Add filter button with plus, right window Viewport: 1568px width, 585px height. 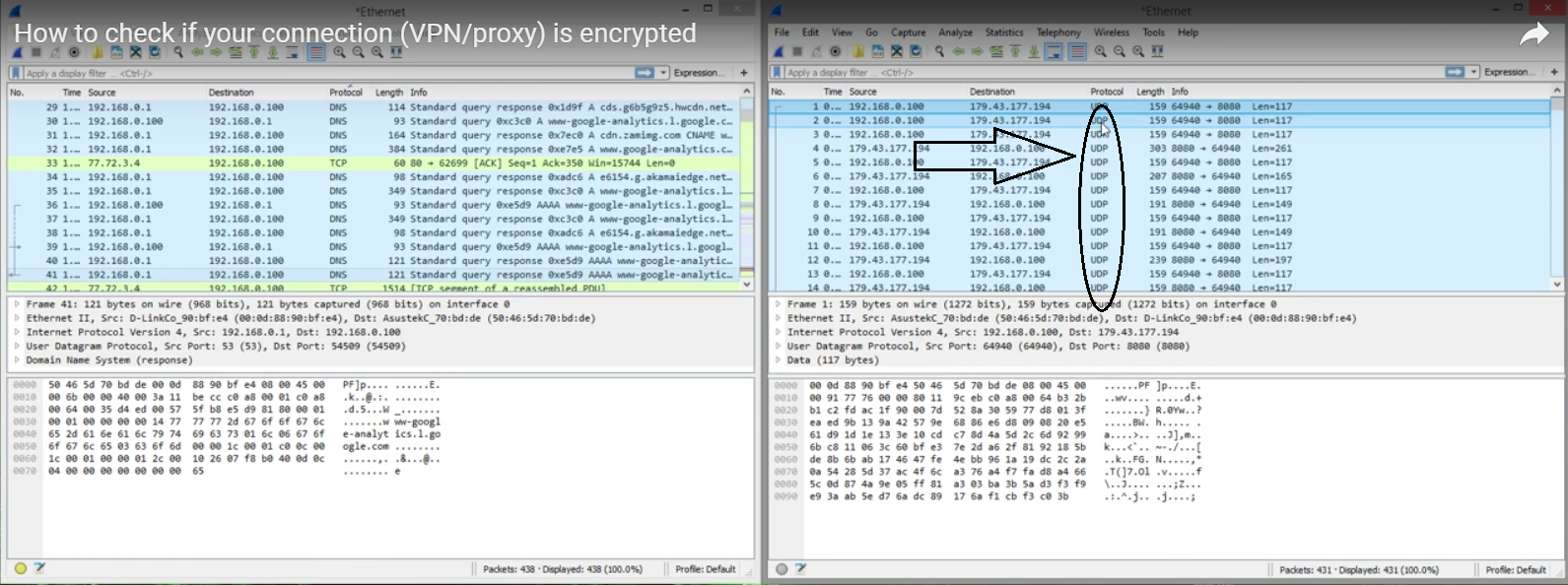[1554, 72]
